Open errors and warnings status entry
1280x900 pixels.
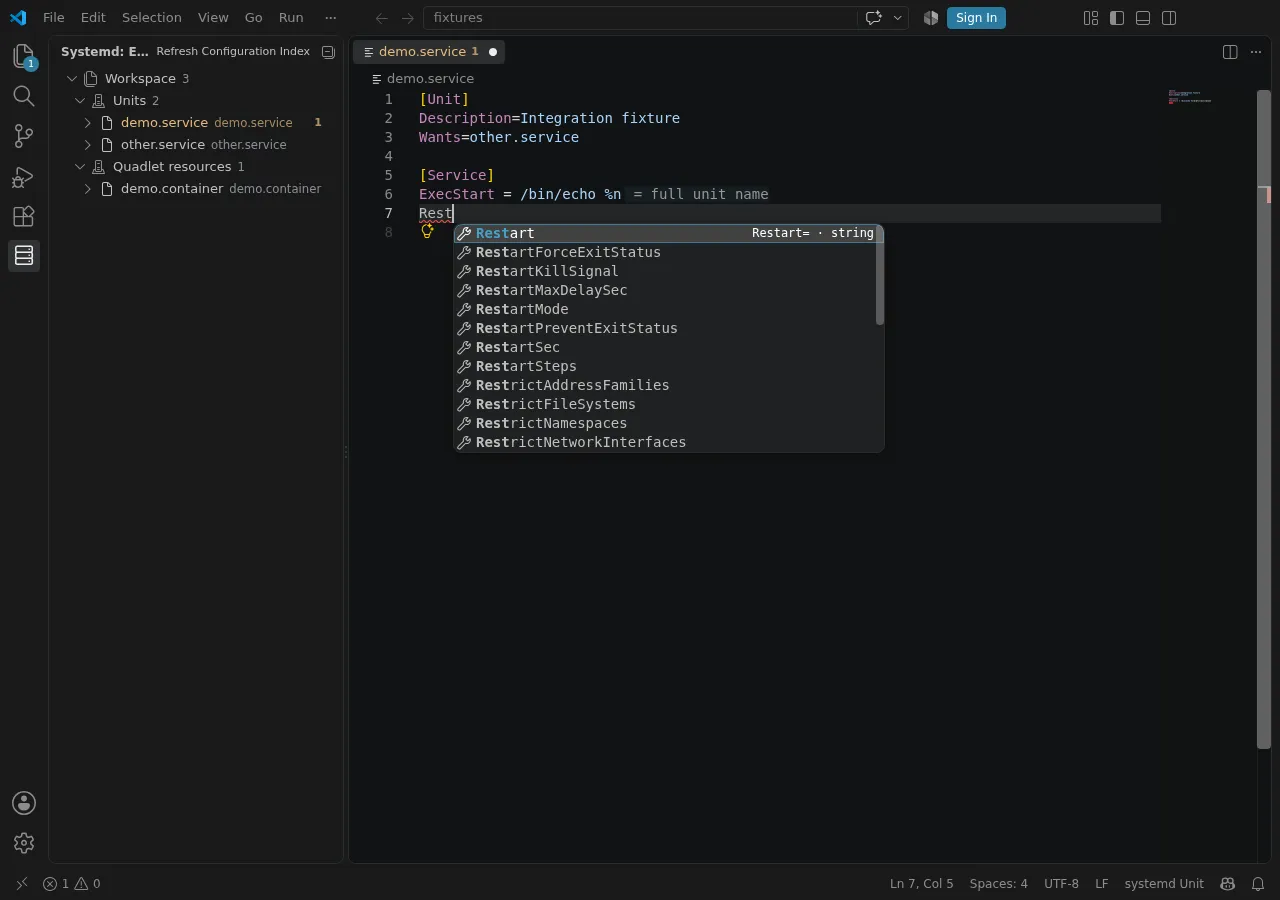point(72,884)
